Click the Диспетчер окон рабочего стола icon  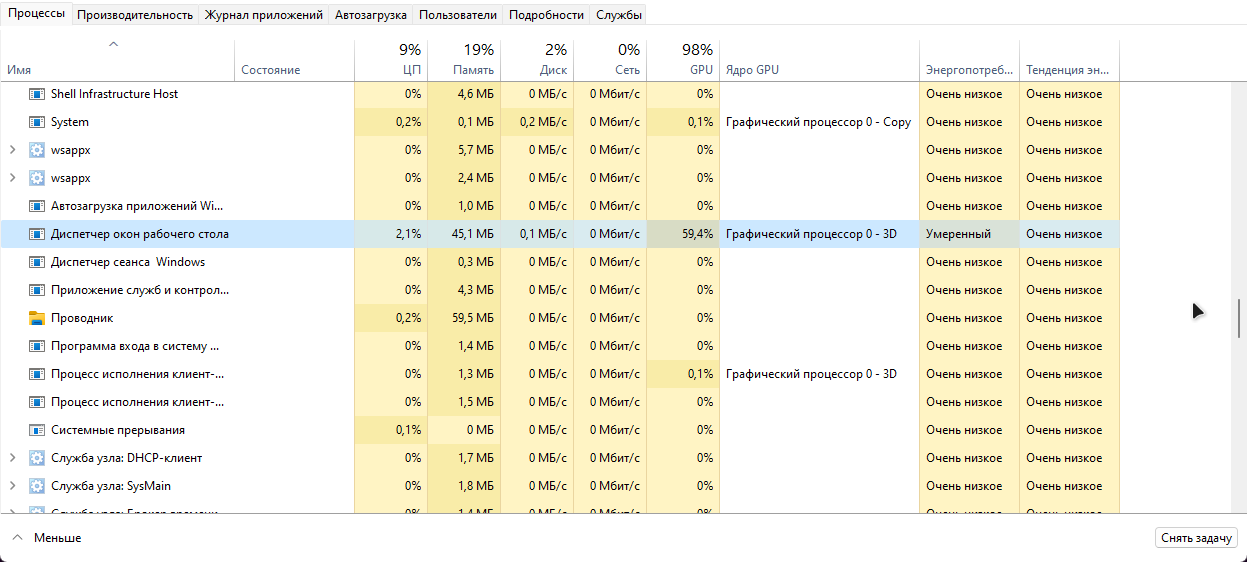coord(37,234)
